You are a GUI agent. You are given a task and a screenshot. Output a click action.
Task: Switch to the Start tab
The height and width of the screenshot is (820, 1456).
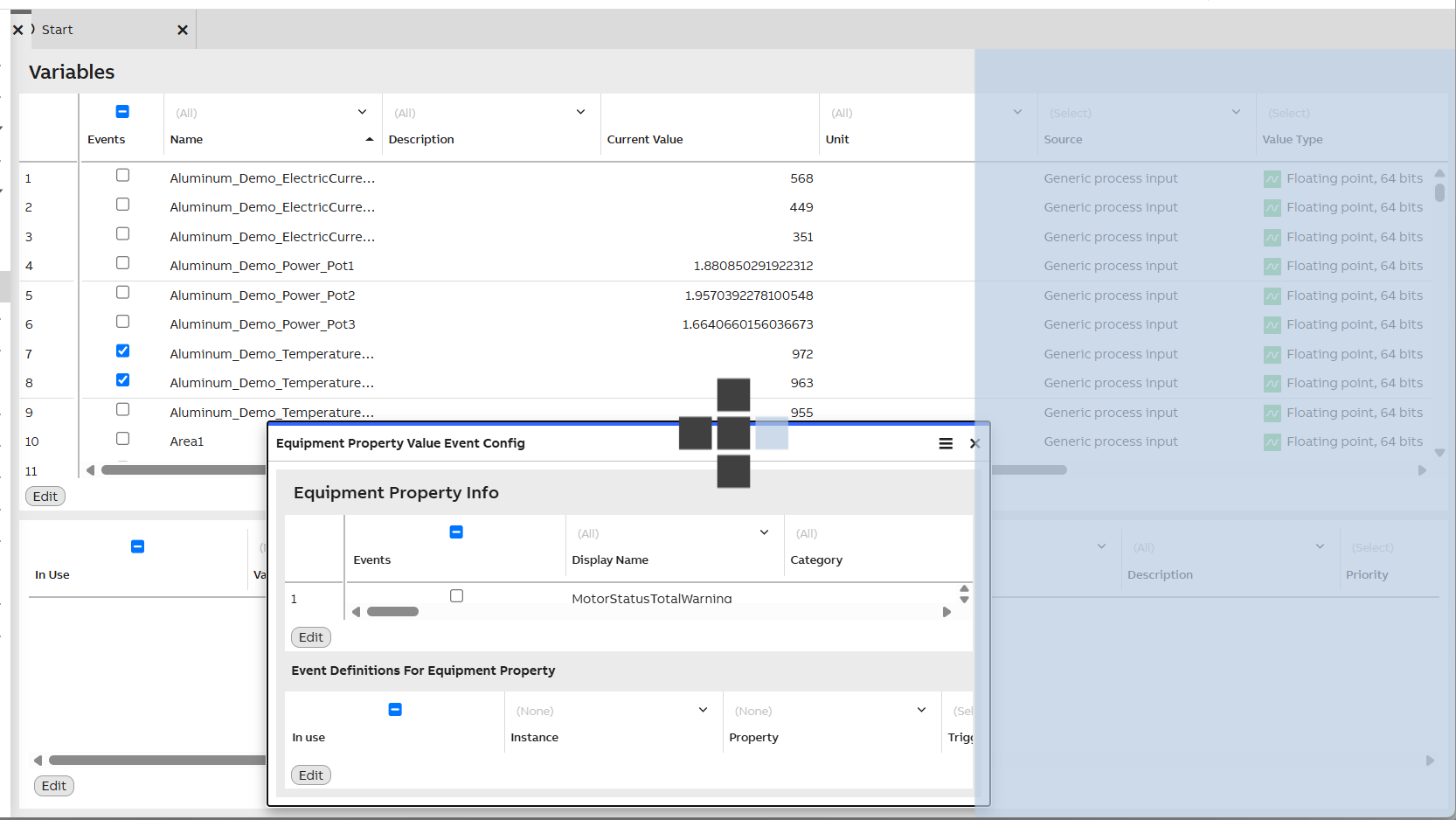(x=58, y=30)
